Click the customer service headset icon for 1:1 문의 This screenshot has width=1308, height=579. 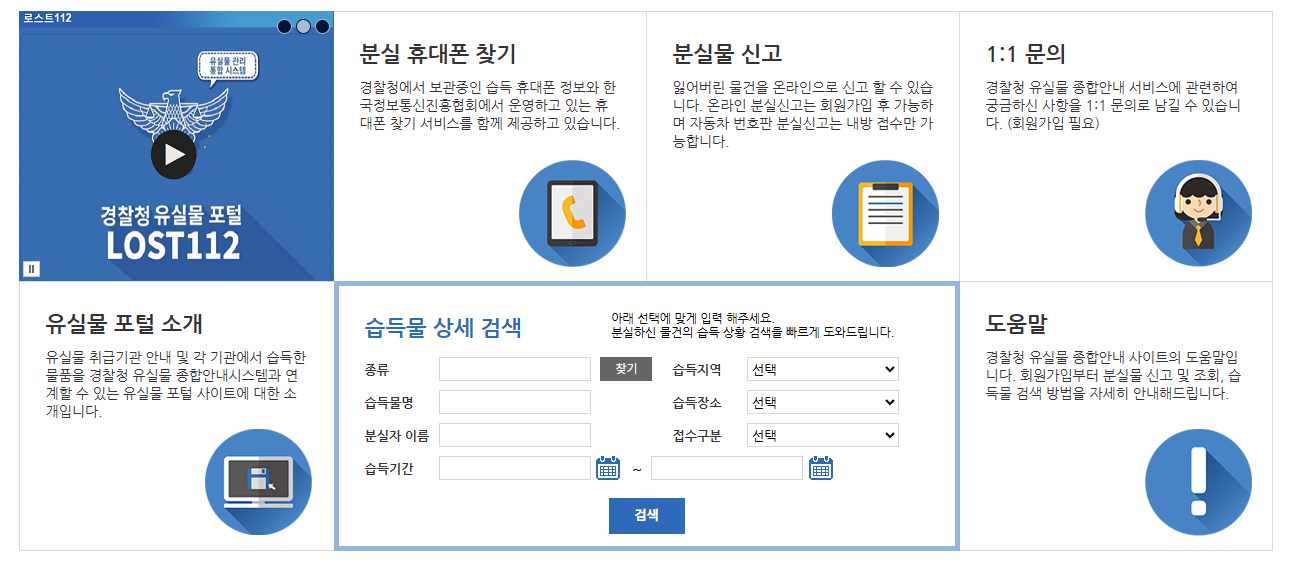coord(1197,213)
